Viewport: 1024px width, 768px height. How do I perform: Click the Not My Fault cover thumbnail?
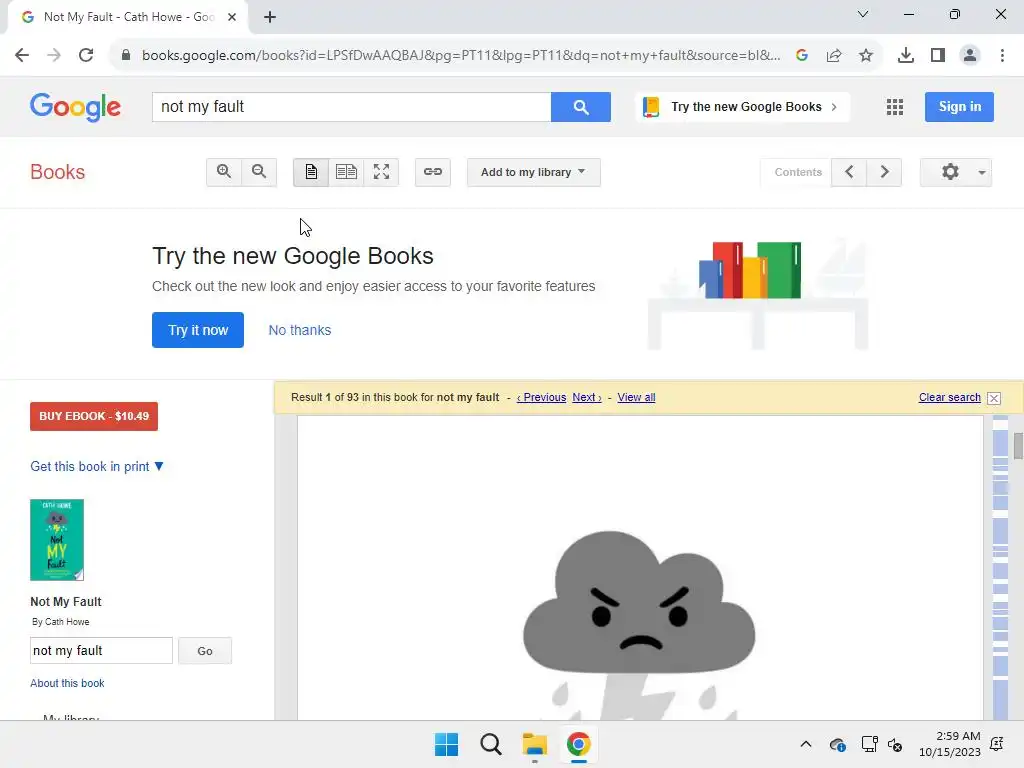coord(57,539)
